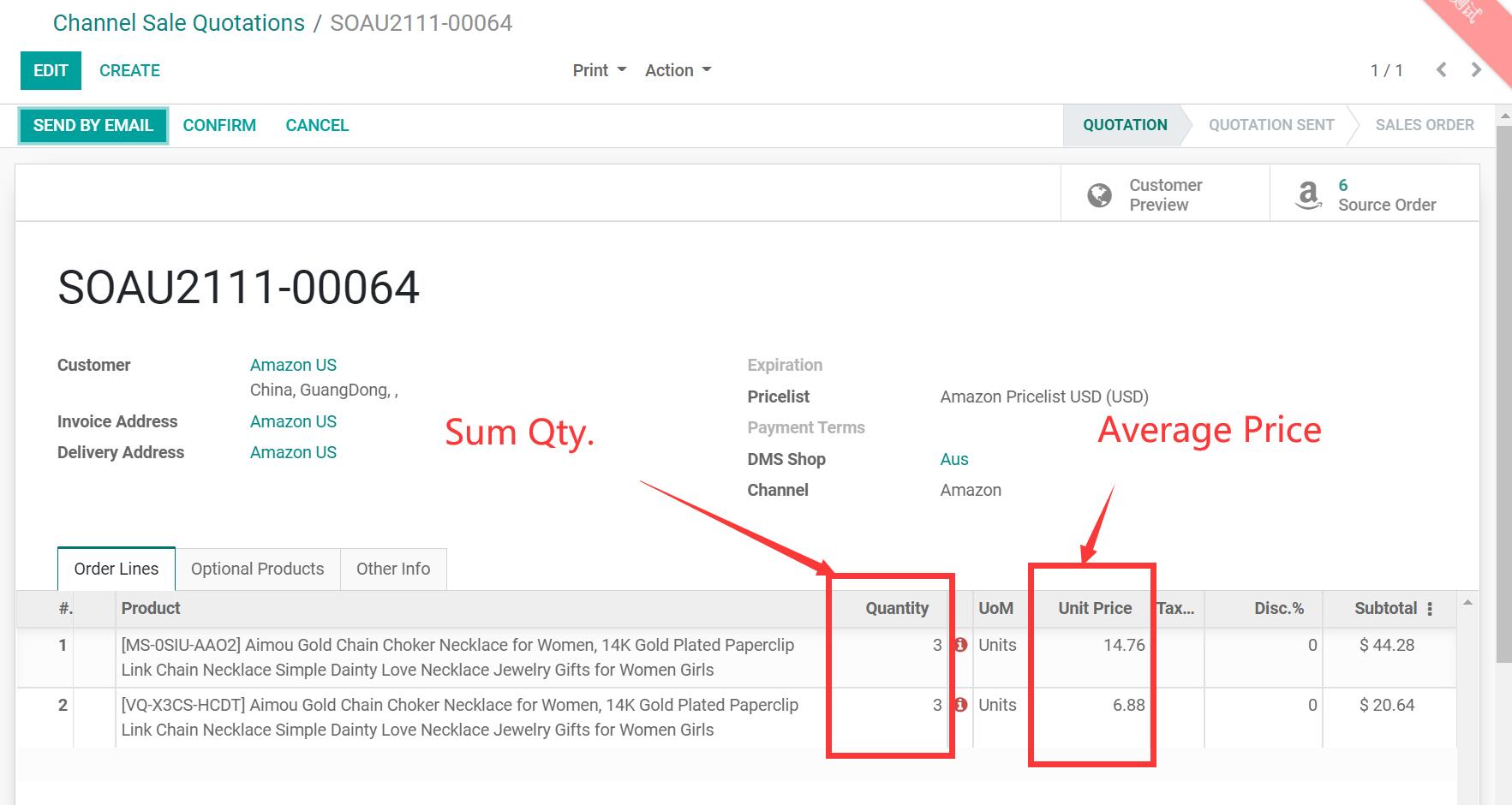Screen dimensions: 1512x805
Task: Click the Tax... column header
Action: pos(1175,608)
